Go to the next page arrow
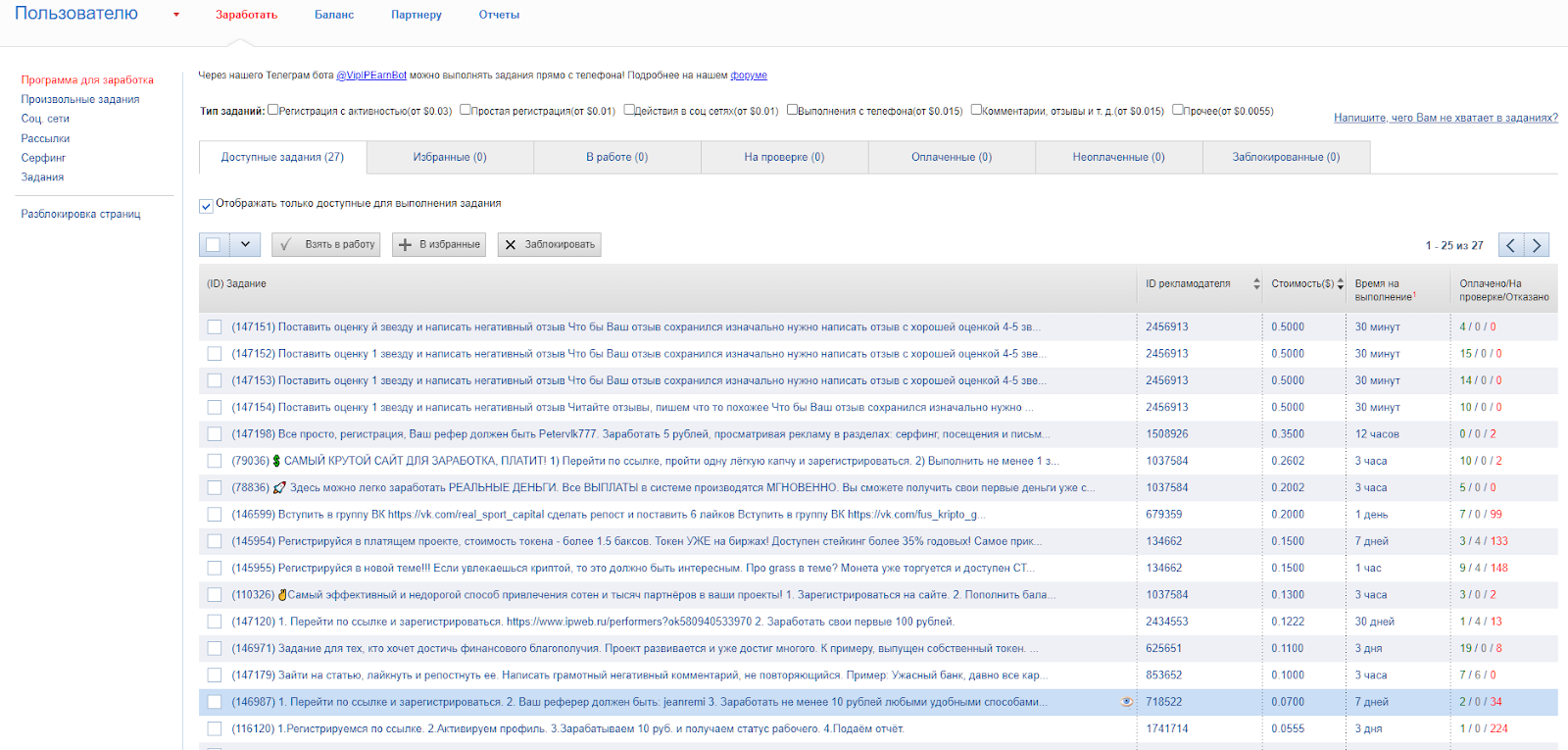Viewport: 1568px width, 750px height. pyautogui.click(x=1537, y=245)
